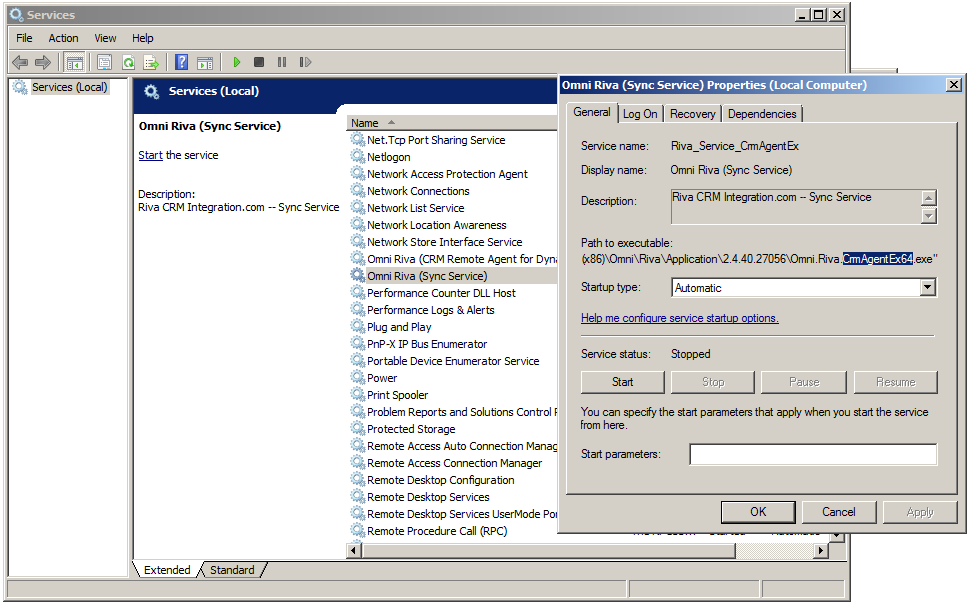This screenshot has width=970, height=605.
Task: Click gear icon beside Omni Riva (Sync Service)
Action: tap(358, 275)
